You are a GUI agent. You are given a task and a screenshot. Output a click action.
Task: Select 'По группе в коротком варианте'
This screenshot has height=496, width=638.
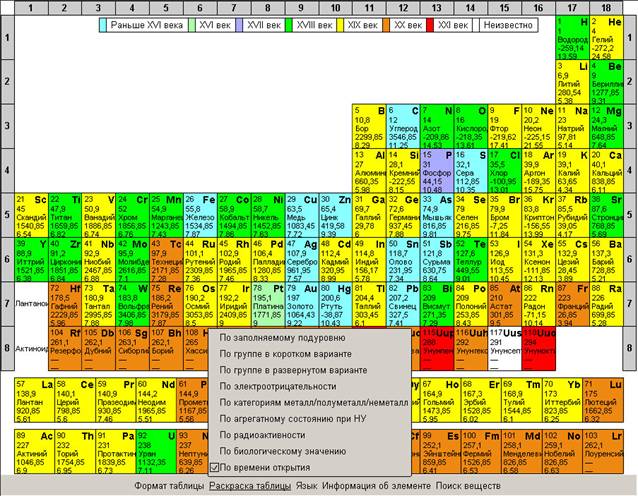286,354
